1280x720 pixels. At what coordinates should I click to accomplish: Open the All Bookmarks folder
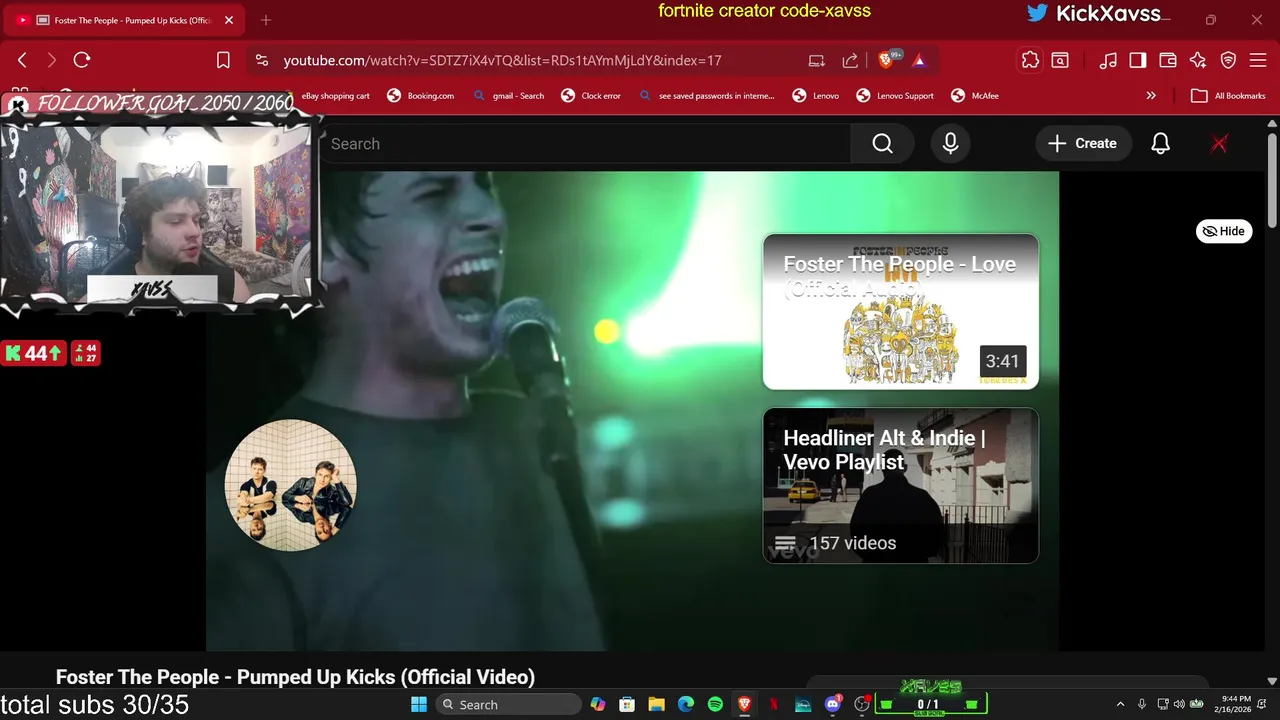[1228, 96]
